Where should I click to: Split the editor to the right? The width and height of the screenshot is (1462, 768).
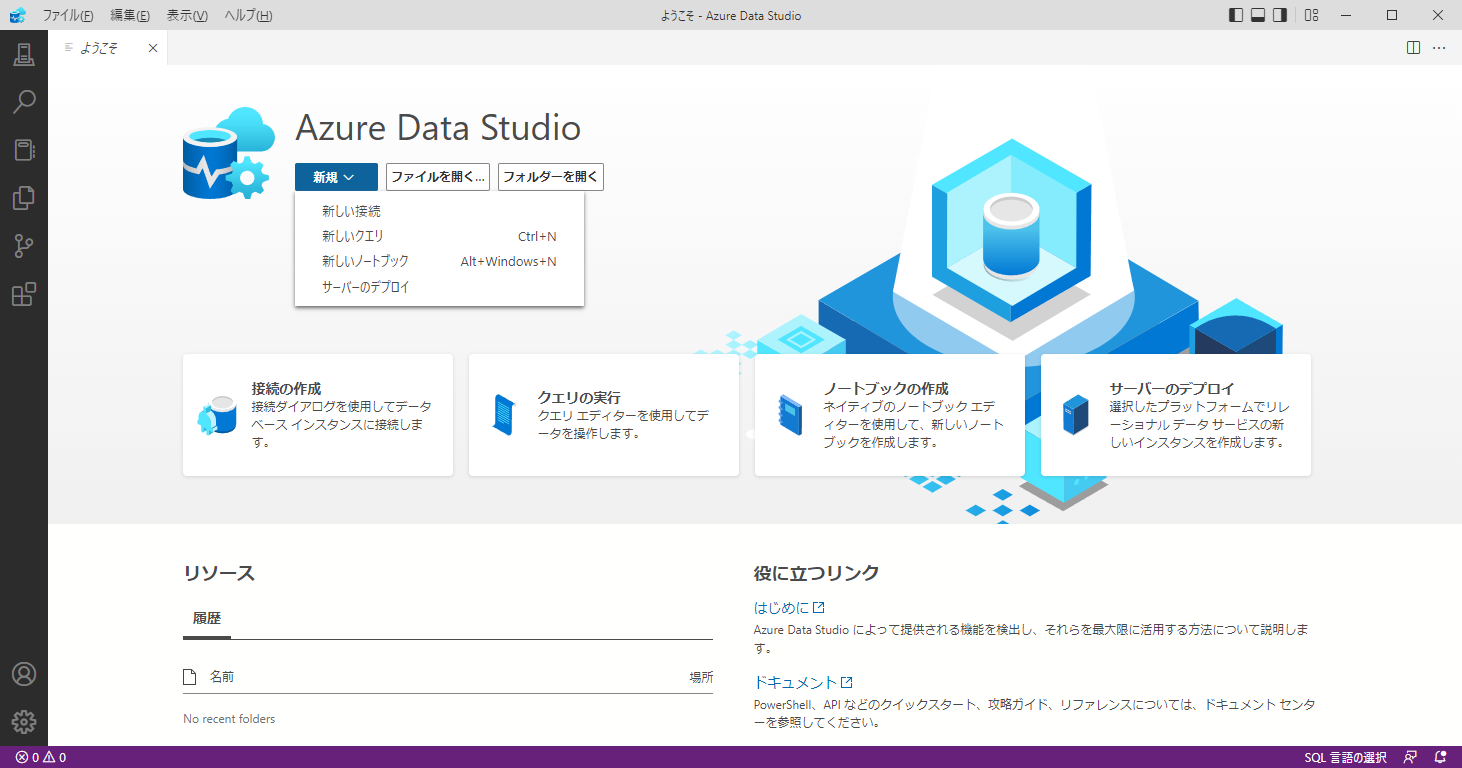(1413, 47)
